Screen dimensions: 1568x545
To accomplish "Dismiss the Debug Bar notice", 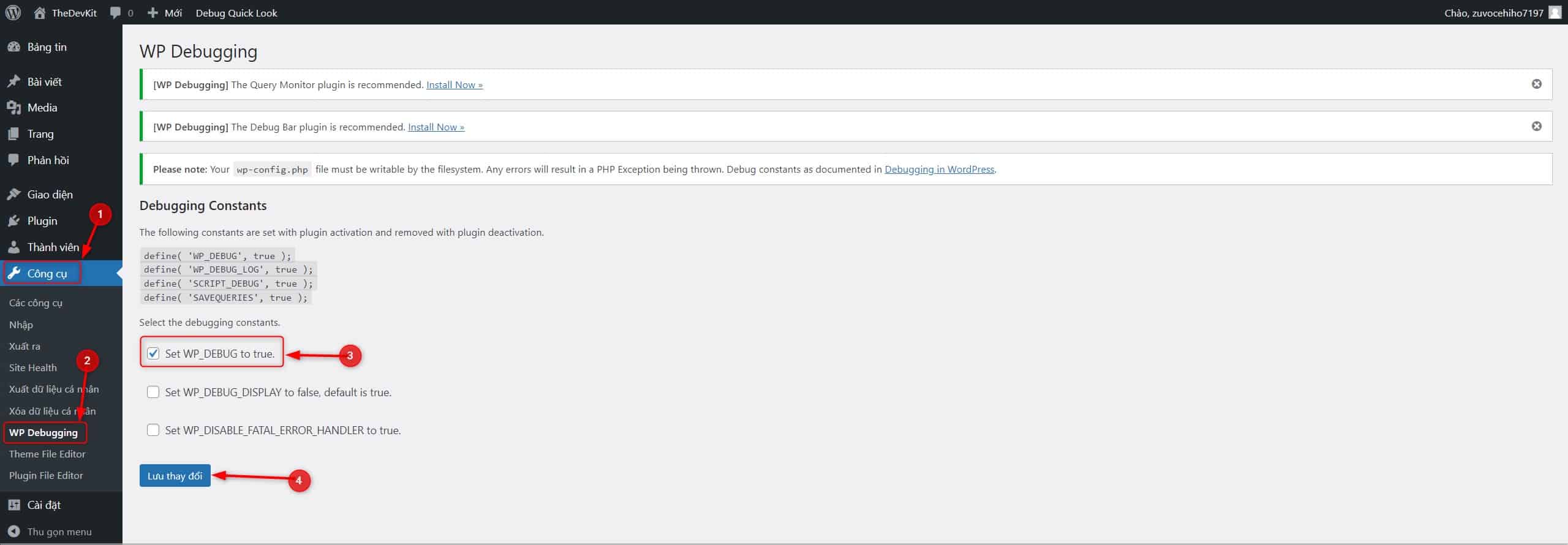I will click(x=1537, y=126).
